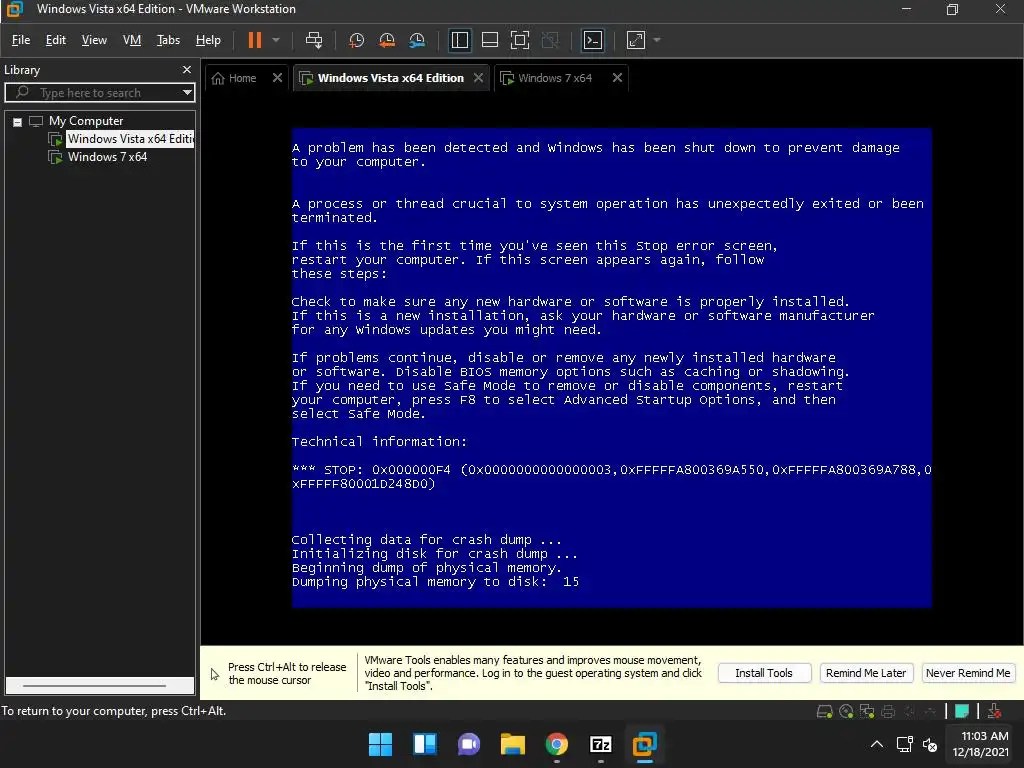Click the Install Tools button

764,673
